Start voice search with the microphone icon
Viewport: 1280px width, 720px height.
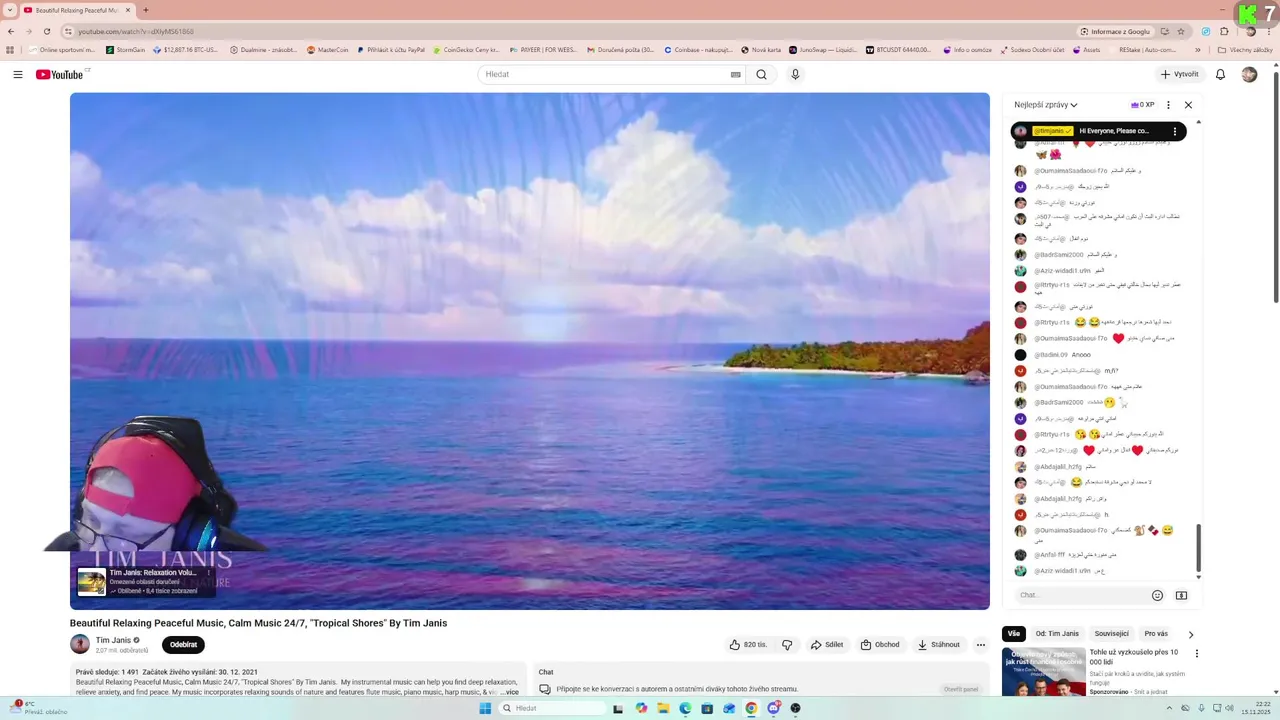pos(795,74)
